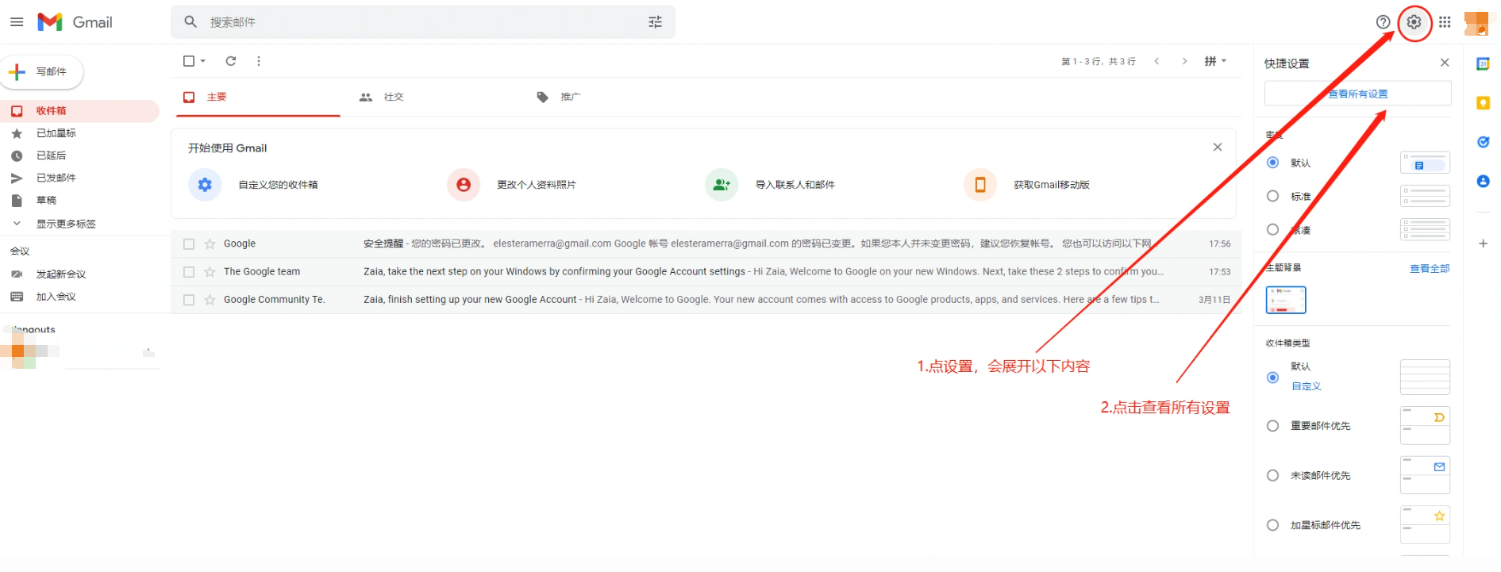The height and width of the screenshot is (572, 1501).
Task: Open the Settings gear icon
Action: 1413,22
